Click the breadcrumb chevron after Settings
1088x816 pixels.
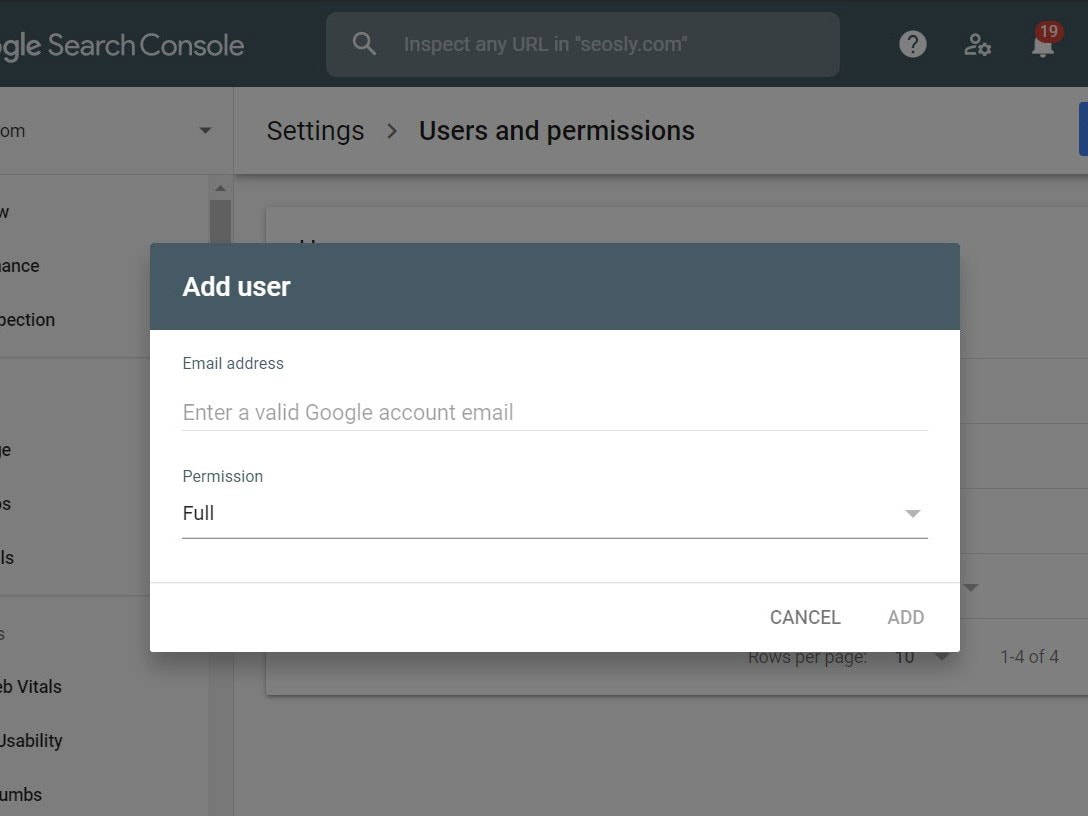tap(392, 130)
